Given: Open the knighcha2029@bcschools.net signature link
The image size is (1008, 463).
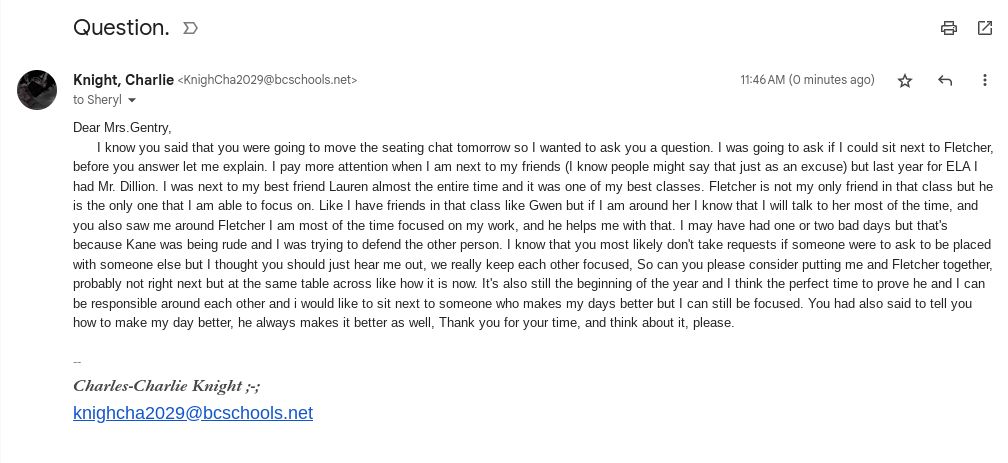Looking at the screenshot, I should click(x=193, y=413).
